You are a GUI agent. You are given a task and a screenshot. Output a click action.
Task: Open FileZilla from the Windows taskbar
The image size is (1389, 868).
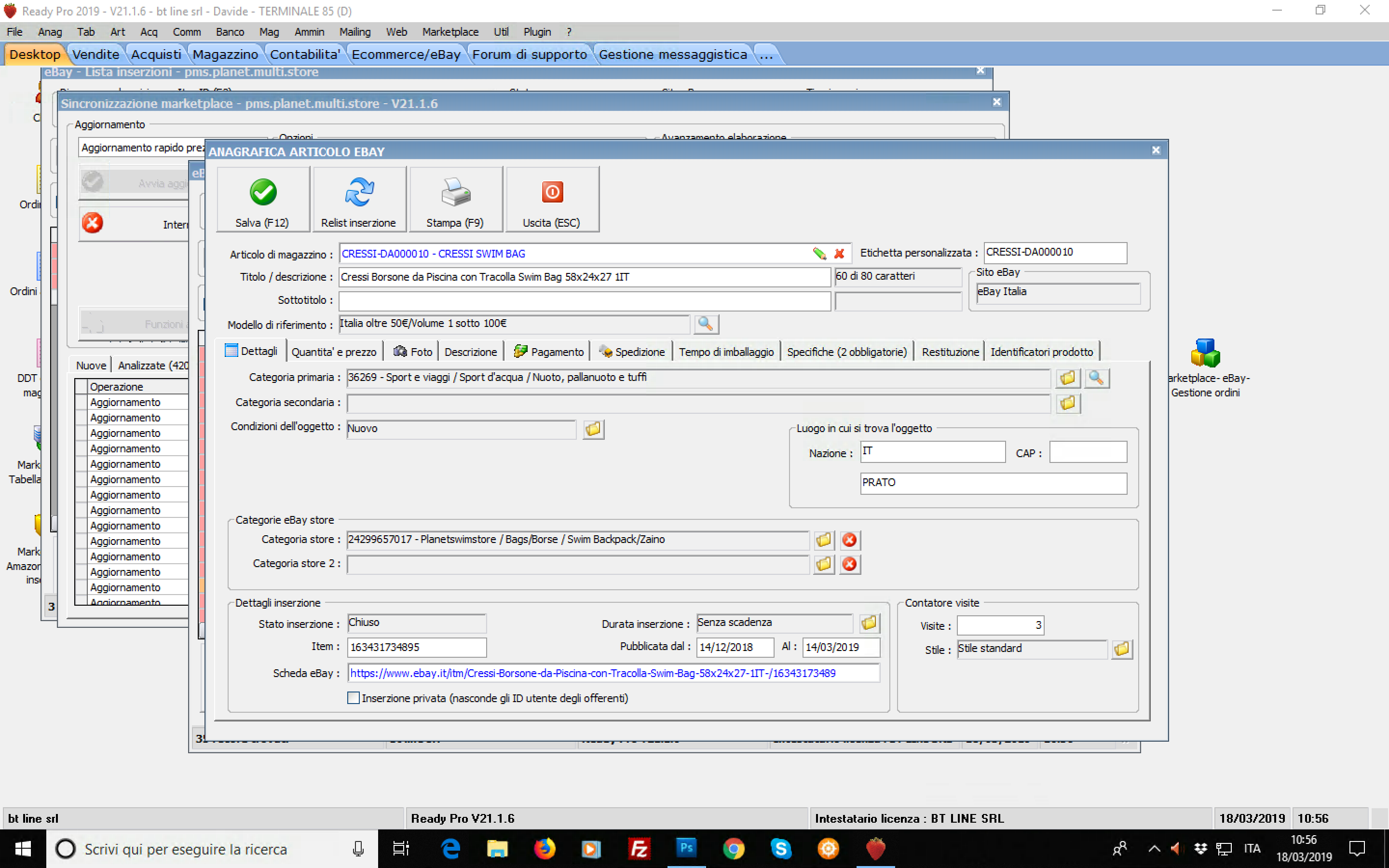[x=639, y=849]
